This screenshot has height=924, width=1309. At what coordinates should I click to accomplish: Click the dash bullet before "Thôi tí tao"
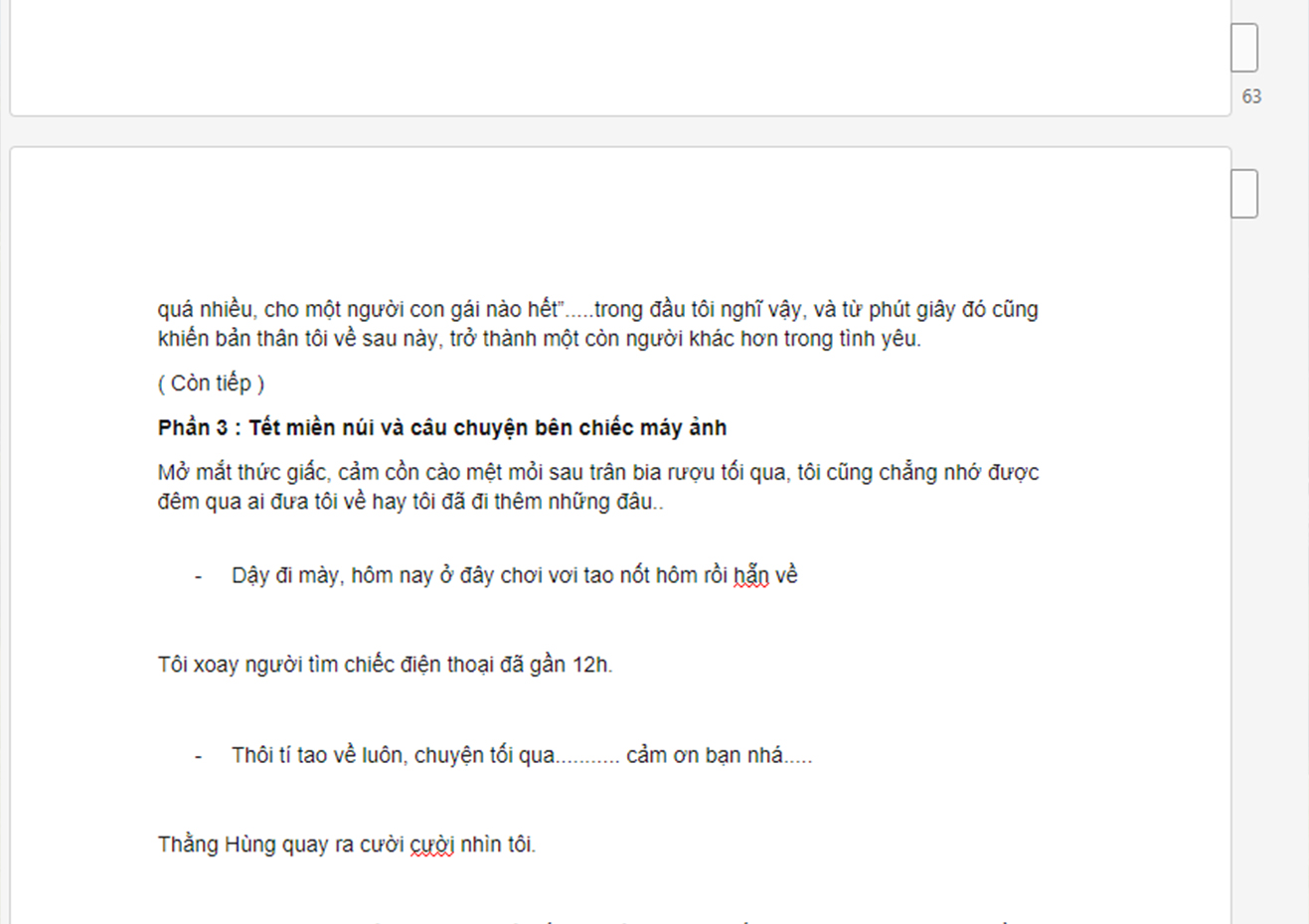[199, 756]
